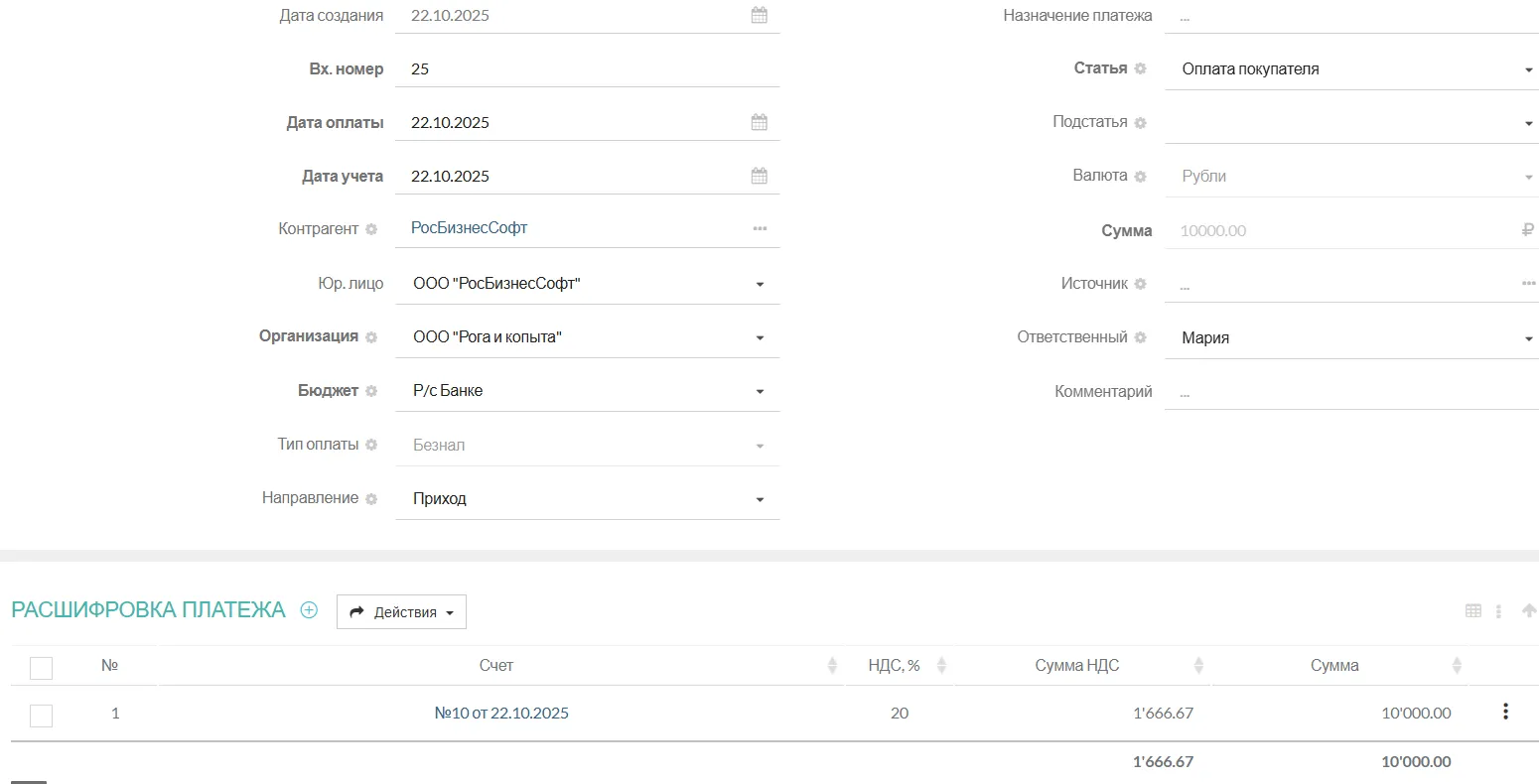
Task: Sort table by Сумма НДС column
Action: coord(1198,666)
